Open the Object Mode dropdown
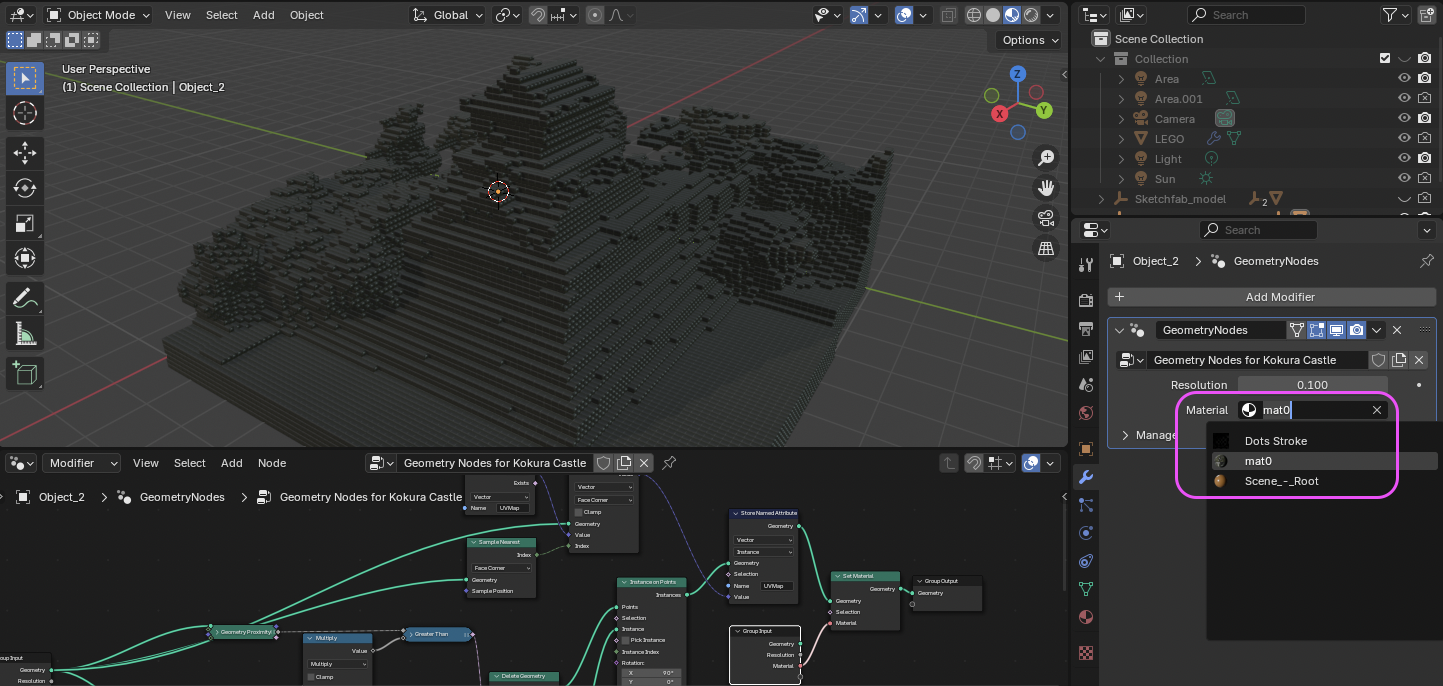 click(x=98, y=15)
